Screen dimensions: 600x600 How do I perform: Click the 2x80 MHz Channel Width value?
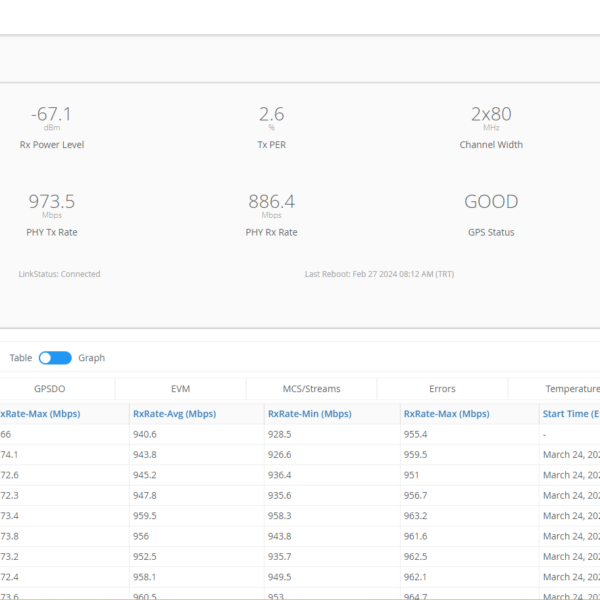[491, 114]
